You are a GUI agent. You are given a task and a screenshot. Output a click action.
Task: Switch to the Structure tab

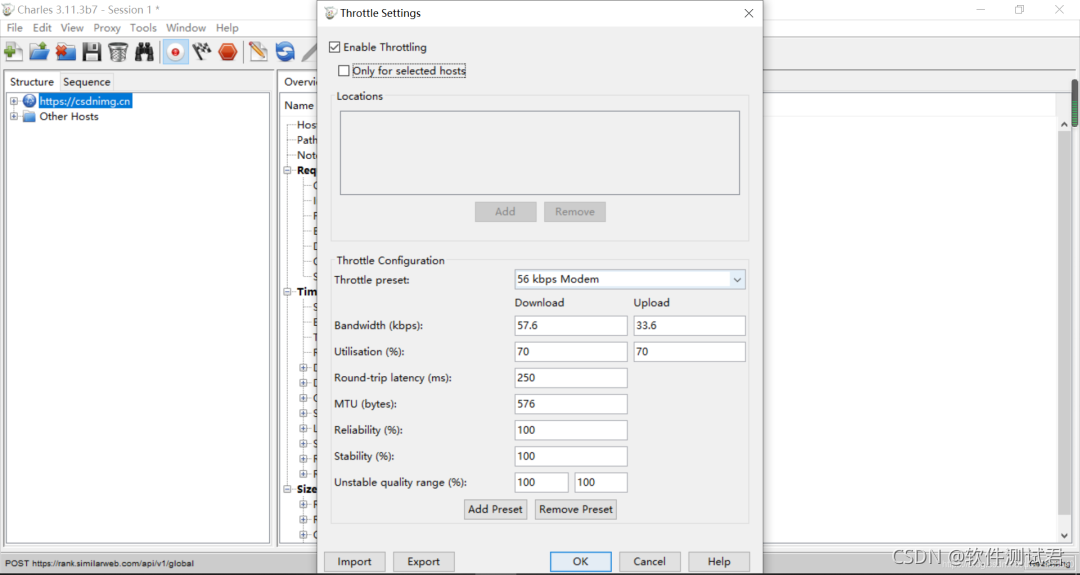(x=32, y=81)
